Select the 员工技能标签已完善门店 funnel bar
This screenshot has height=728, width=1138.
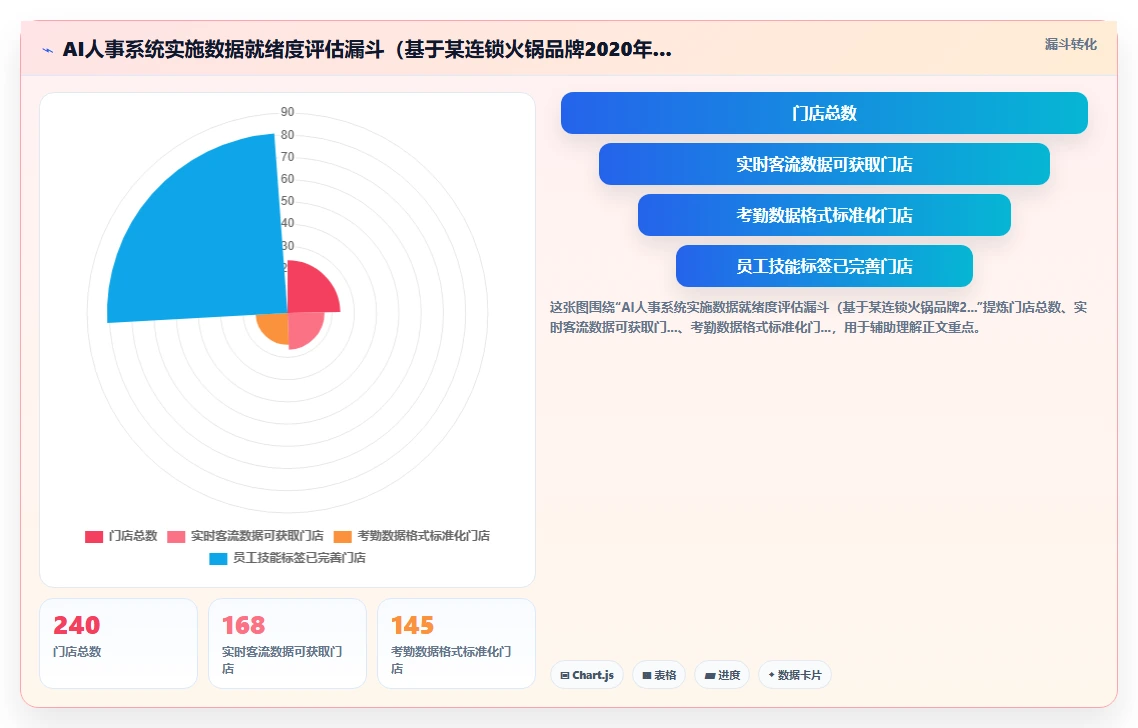pos(824,266)
